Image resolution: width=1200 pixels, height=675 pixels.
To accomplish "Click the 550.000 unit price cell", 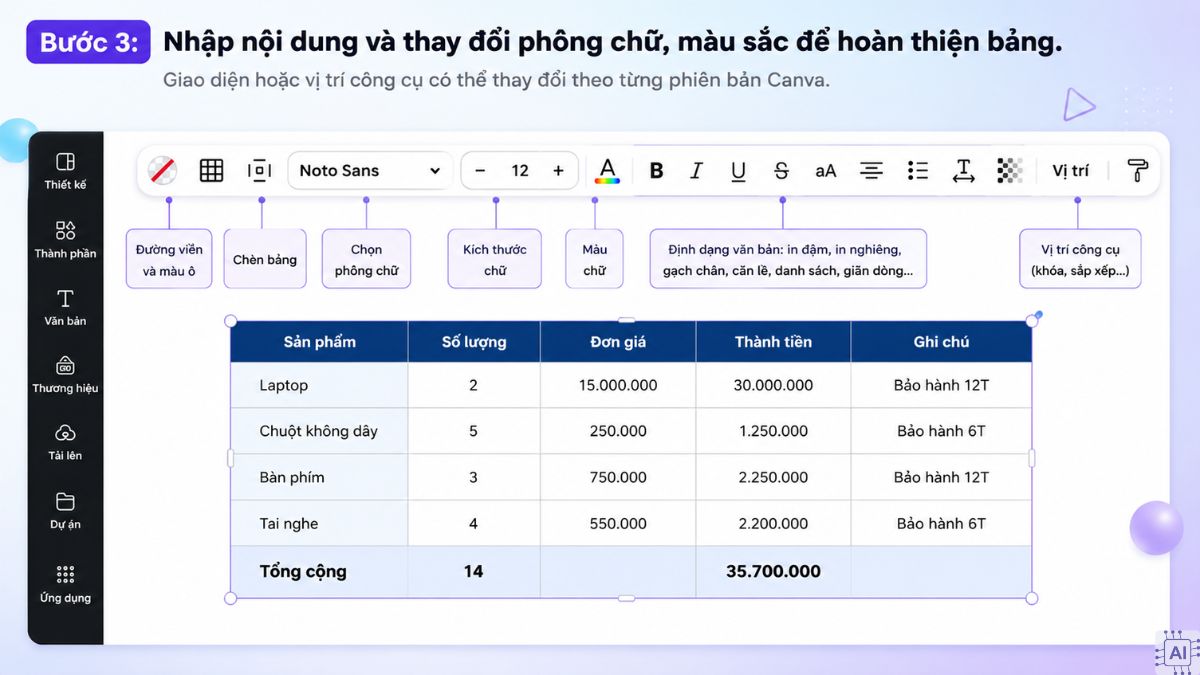I will click(618, 523).
